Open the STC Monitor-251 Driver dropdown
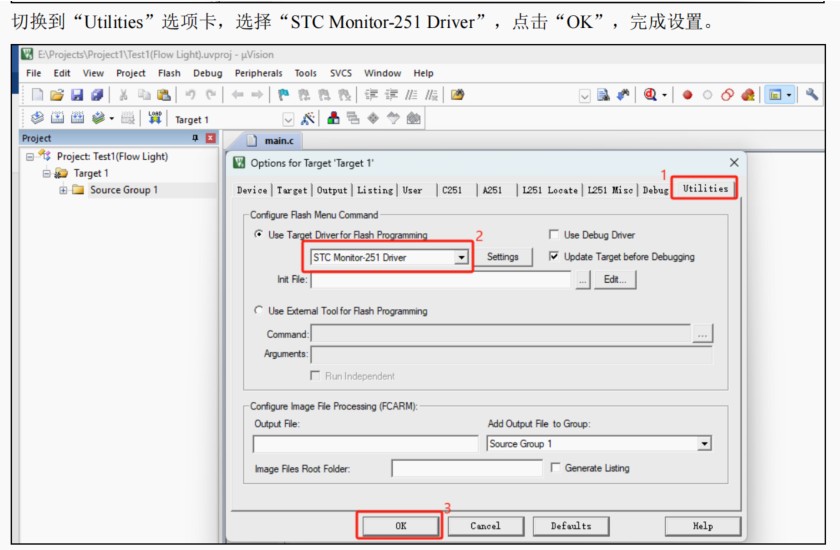Viewport: 840px width, 550px height. pos(461,257)
